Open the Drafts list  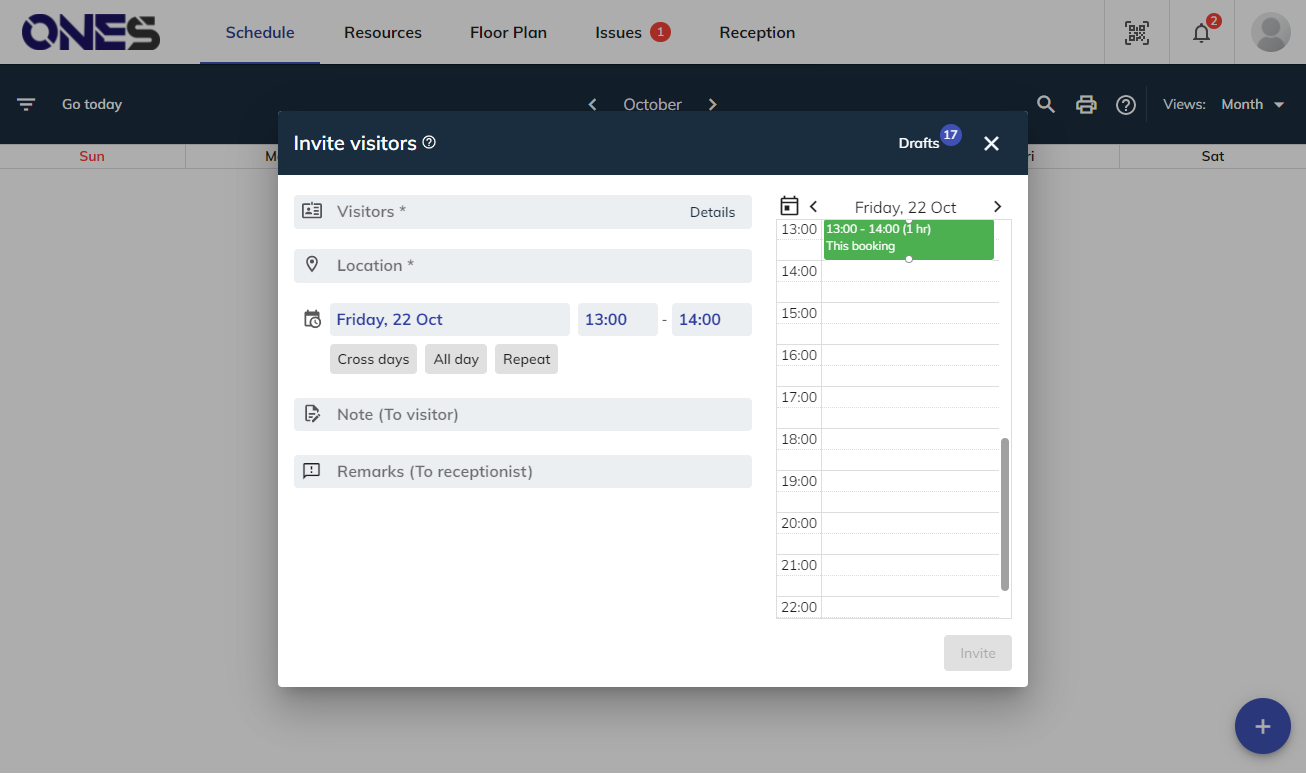[x=919, y=143]
